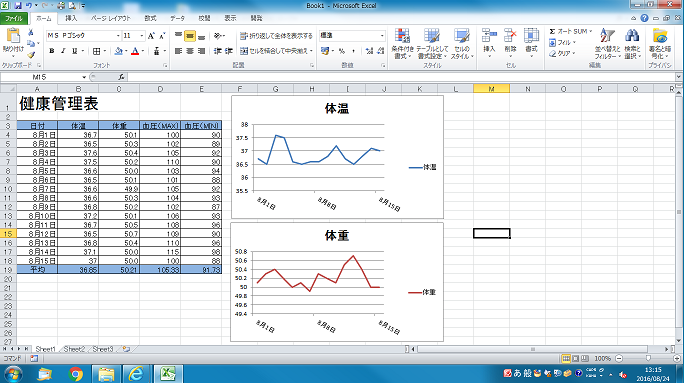Click the AutoSum sigma icon
The height and width of the screenshot is (384, 684).
coord(552,31)
